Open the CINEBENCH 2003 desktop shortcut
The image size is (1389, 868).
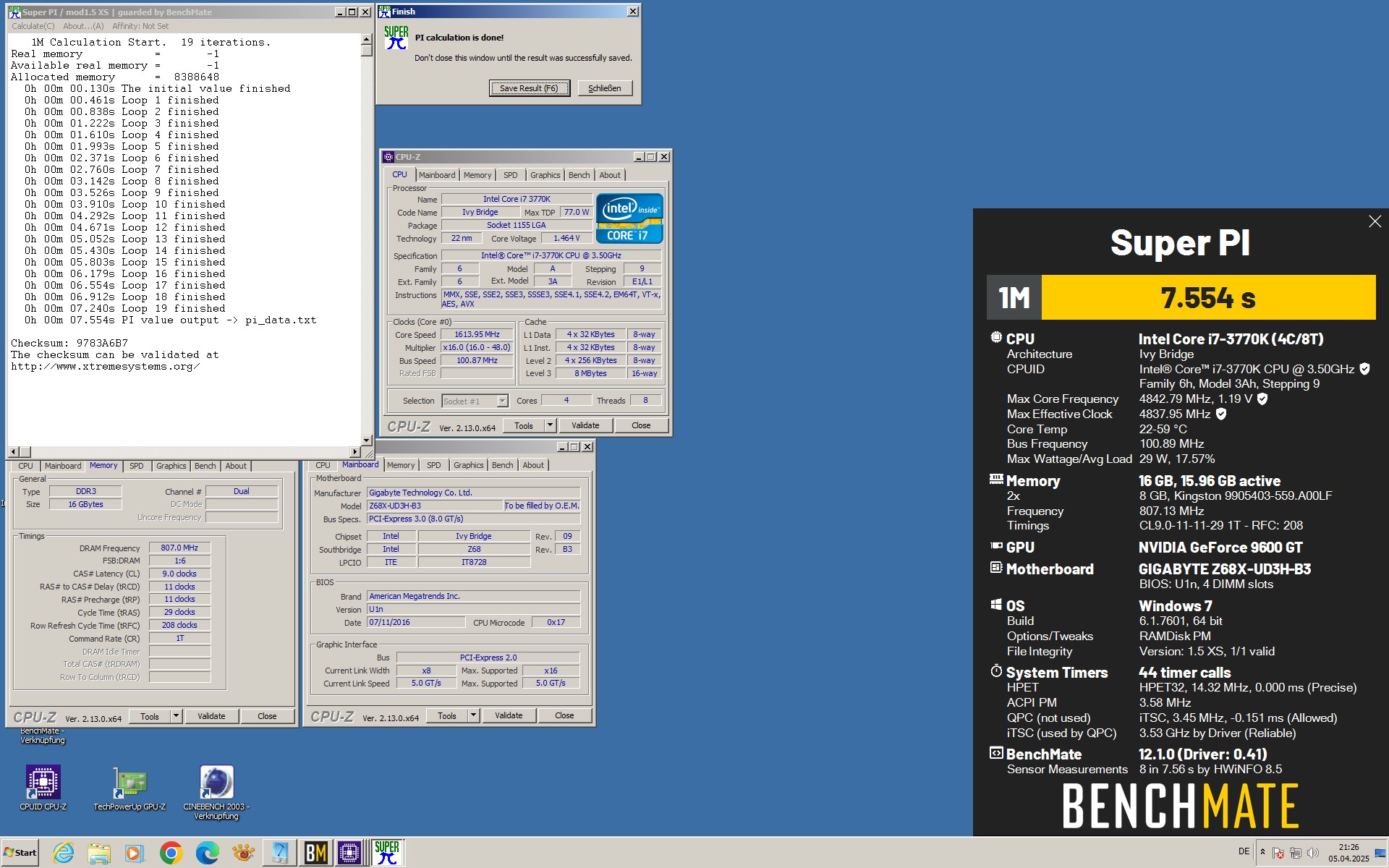coord(216,793)
